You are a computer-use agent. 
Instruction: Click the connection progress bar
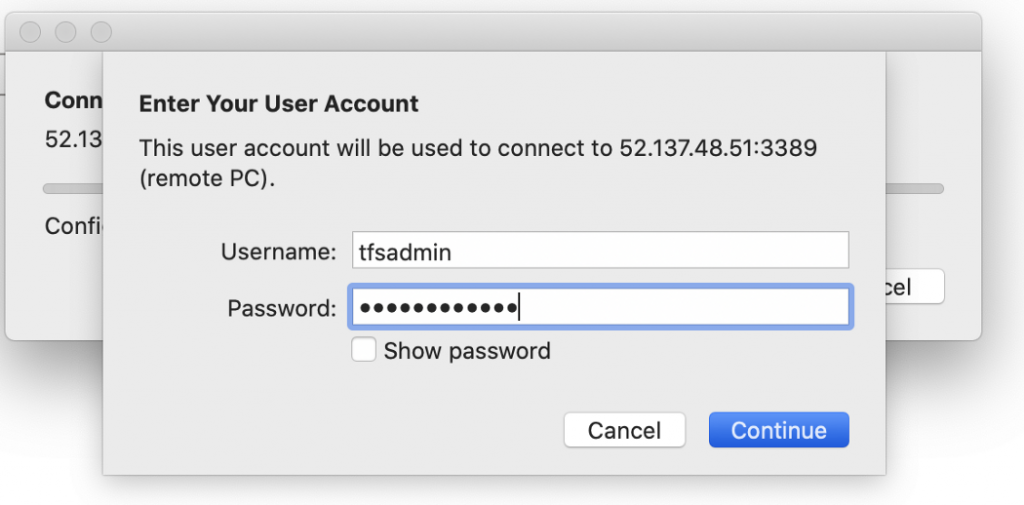tap(914, 188)
